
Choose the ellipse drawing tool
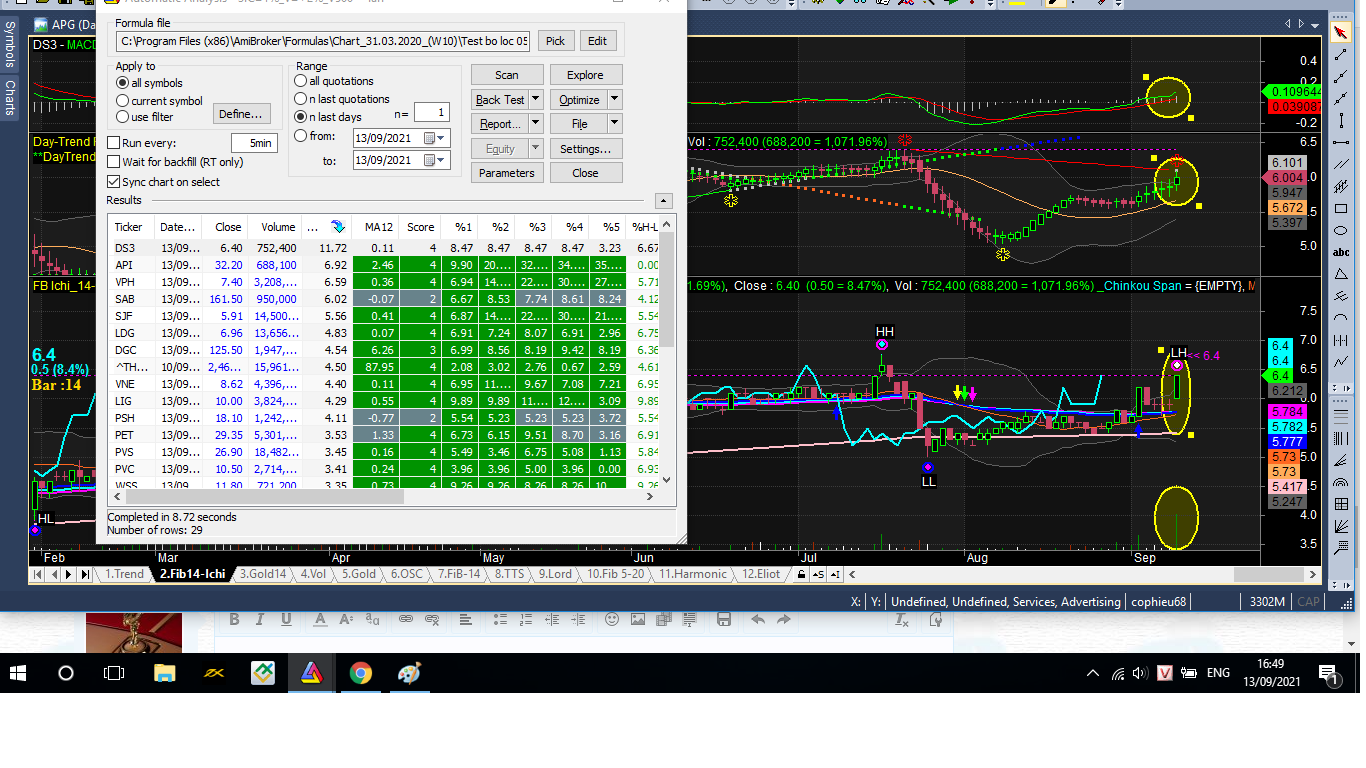tap(1341, 231)
